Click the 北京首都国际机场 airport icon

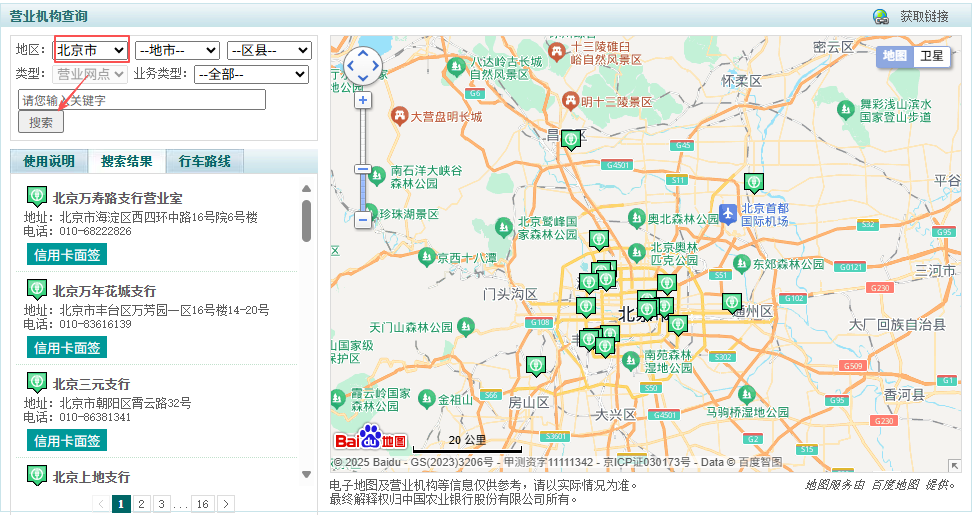(x=728, y=214)
